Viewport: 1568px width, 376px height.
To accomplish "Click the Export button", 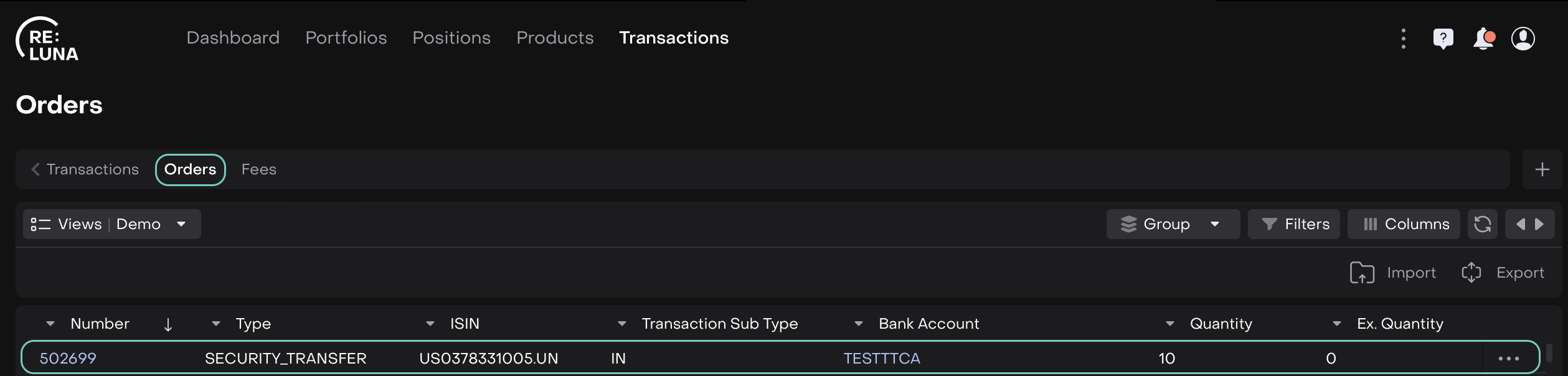I will (x=1503, y=273).
